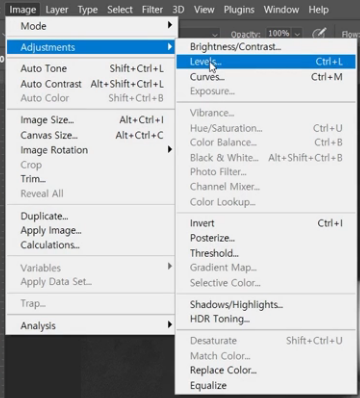Open the Help menu
The width and height of the screenshot is (360, 398).
[318, 10]
